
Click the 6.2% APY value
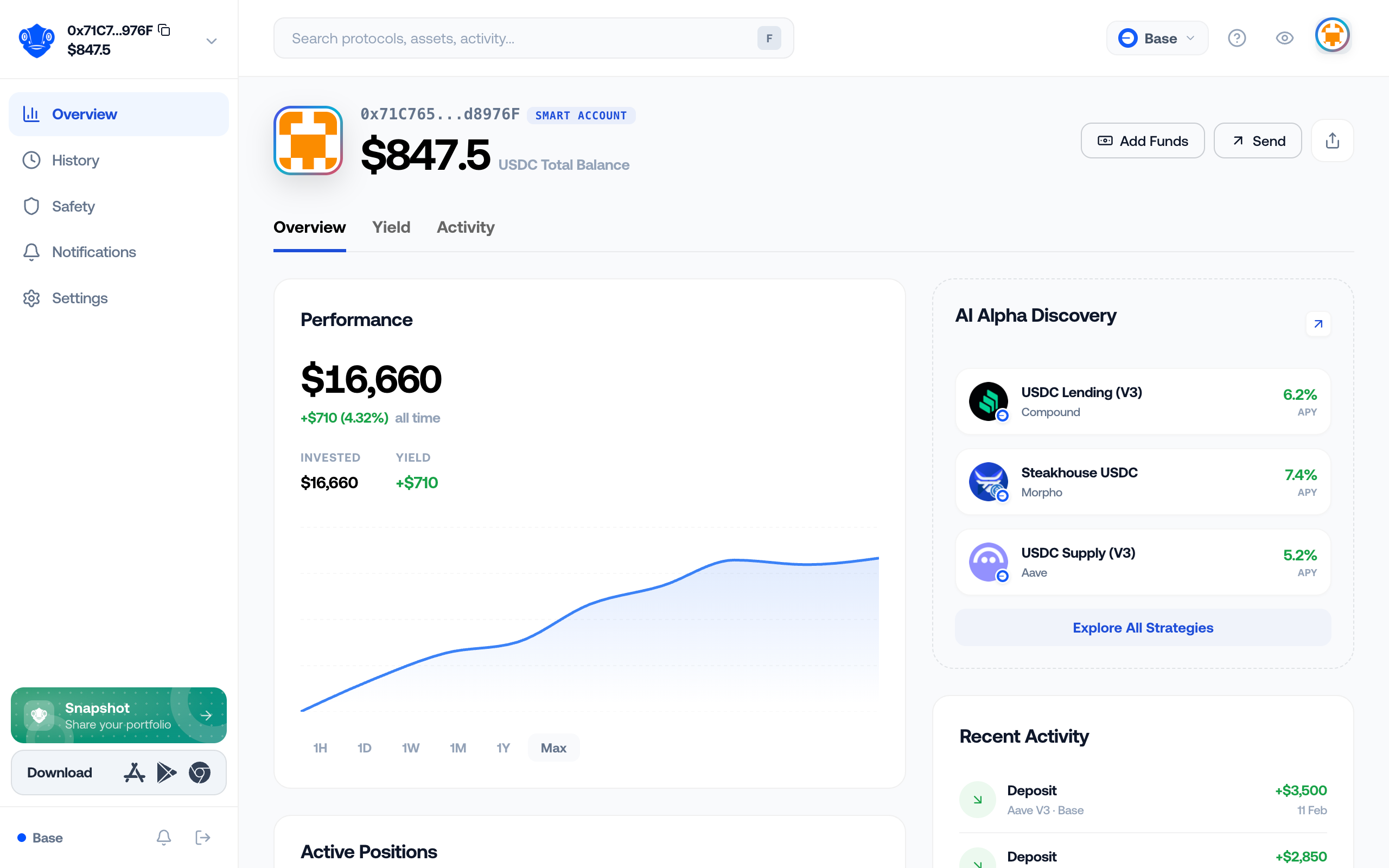(x=1299, y=395)
